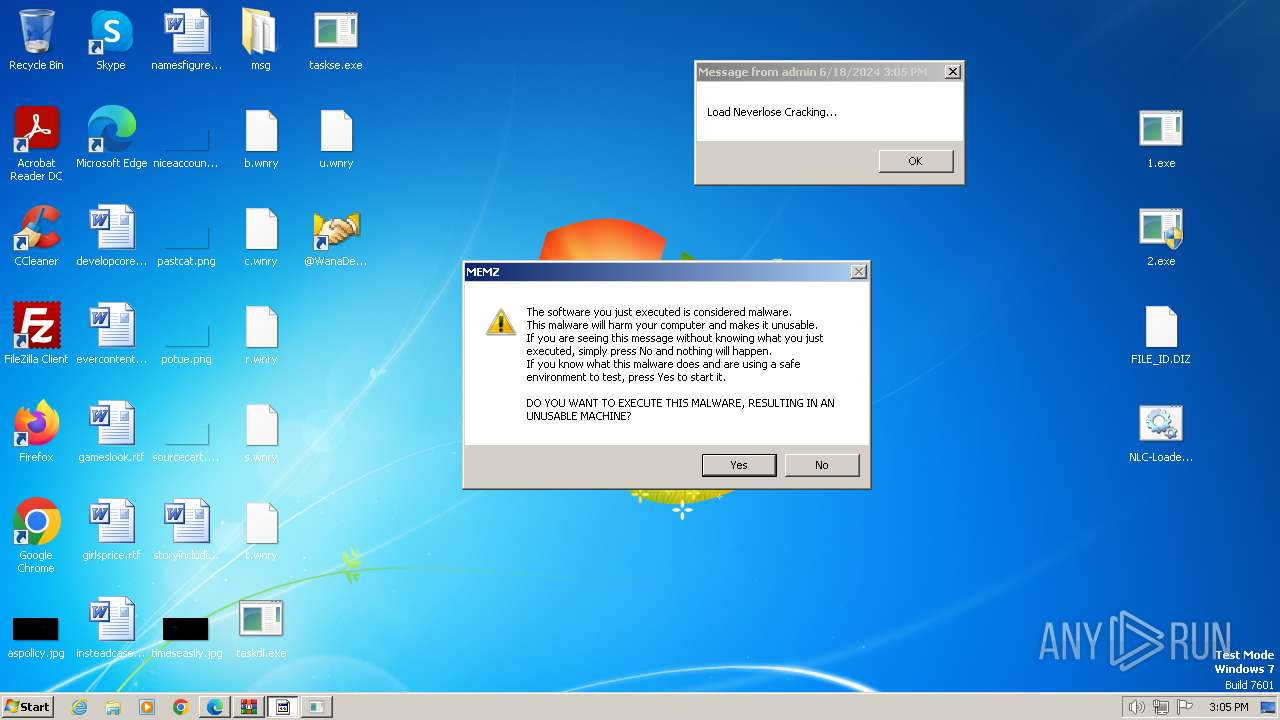Open the Start menu
The width and height of the screenshot is (1280, 720).
28,707
